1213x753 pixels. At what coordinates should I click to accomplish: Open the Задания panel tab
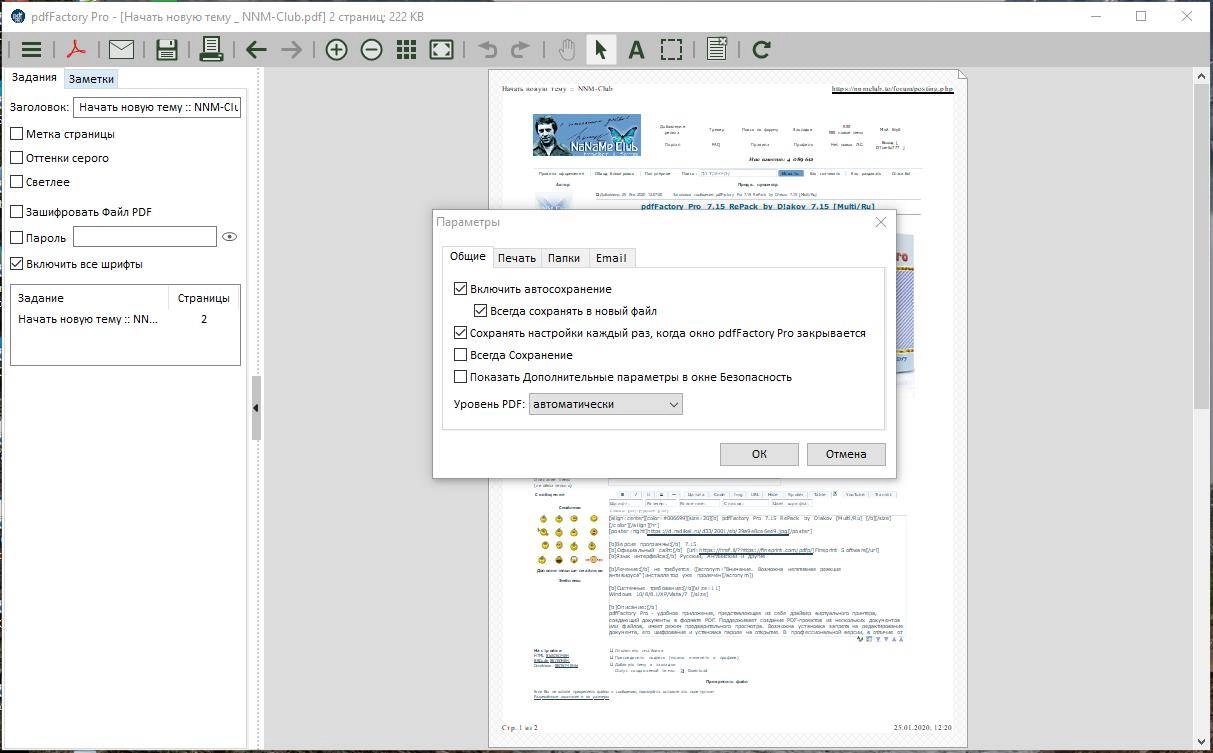click(35, 78)
